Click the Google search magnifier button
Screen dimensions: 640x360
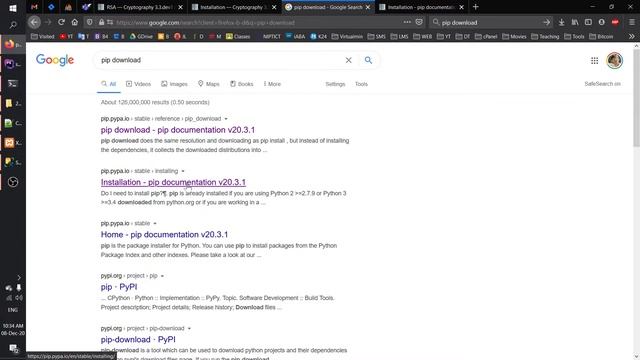coord(368,60)
